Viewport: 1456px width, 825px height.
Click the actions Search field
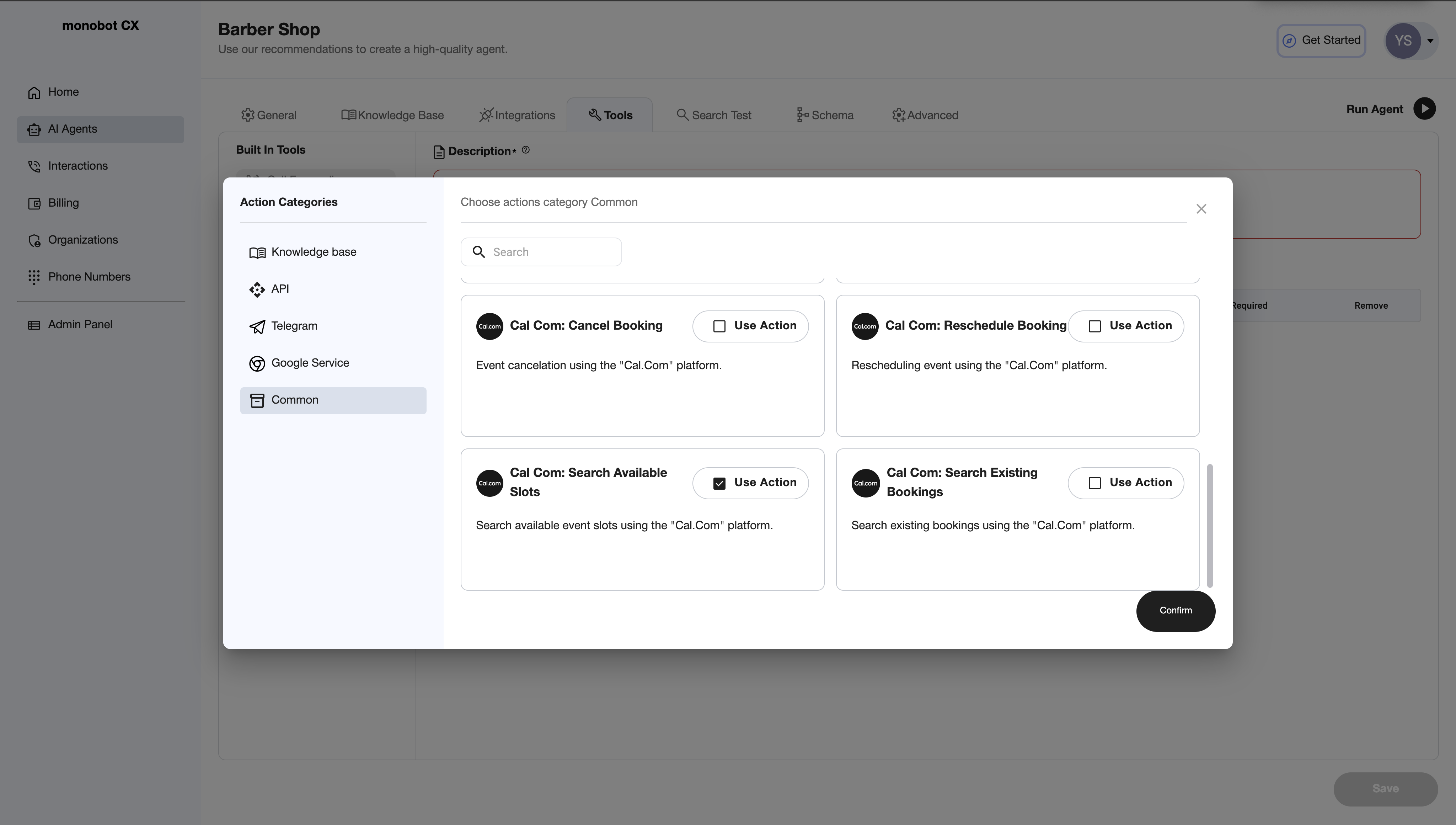pos(541,251)
